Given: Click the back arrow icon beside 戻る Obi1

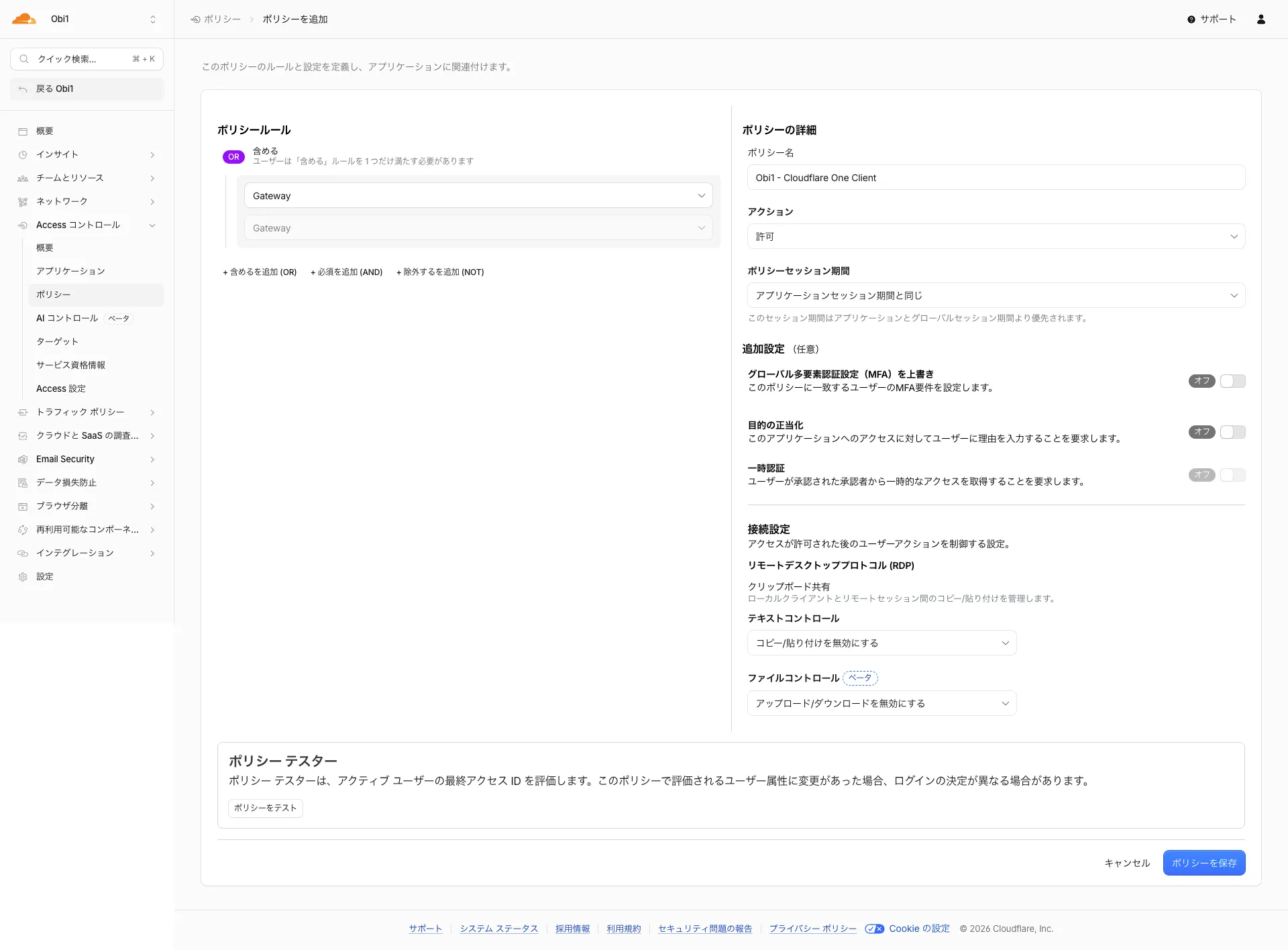Looking at the screenshot, I should point(23,89).
